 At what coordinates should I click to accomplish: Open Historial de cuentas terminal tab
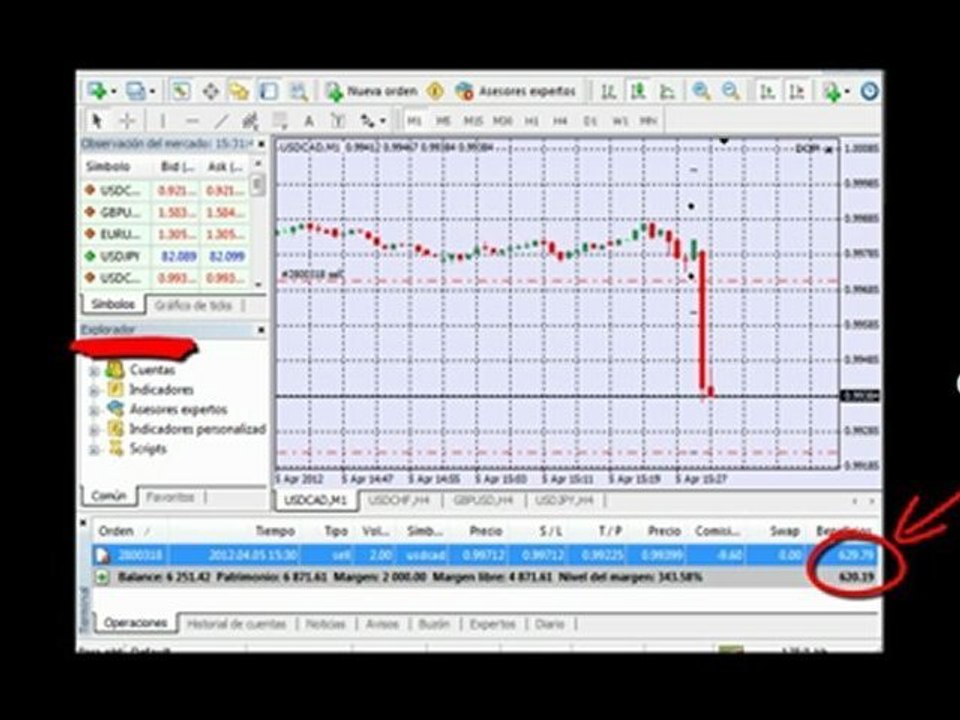pyautogui.click(x=236, y=624)
